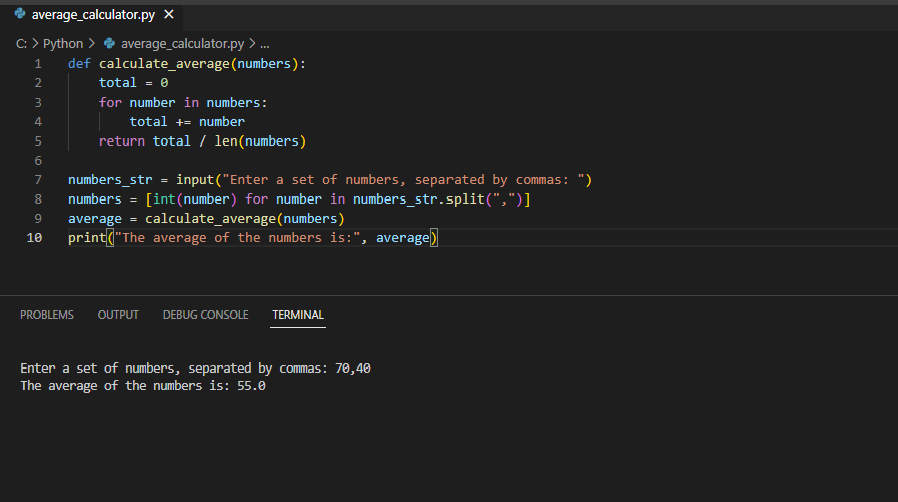This screenshot has width=898, height=502.
Task: Click line number 6 in the gutter
Action: point(38,160)
